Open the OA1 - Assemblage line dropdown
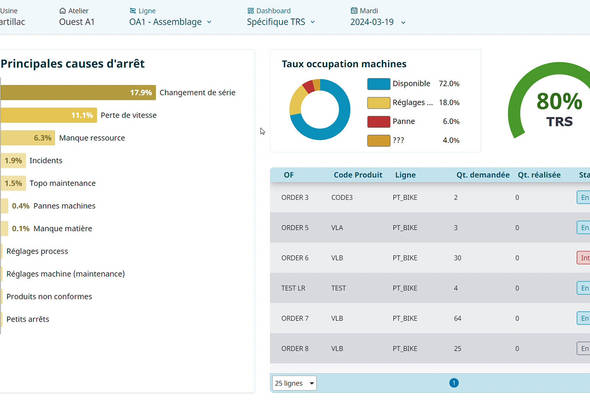The width and height of the screenshot is (590, 408). click(170, 22)
